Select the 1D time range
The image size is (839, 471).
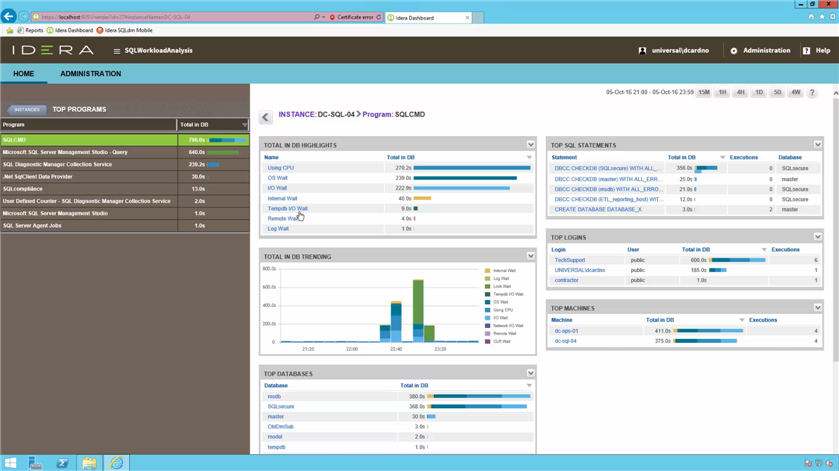click(759, 92)
